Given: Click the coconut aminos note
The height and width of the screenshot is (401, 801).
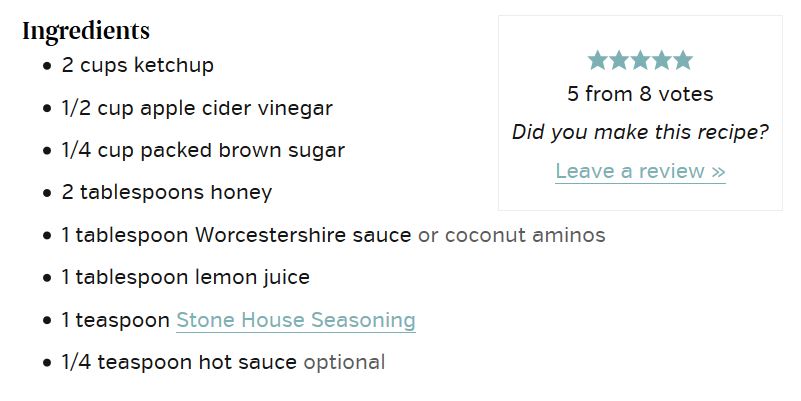Looking at the screenshot, I should click(x=511, y=235).
